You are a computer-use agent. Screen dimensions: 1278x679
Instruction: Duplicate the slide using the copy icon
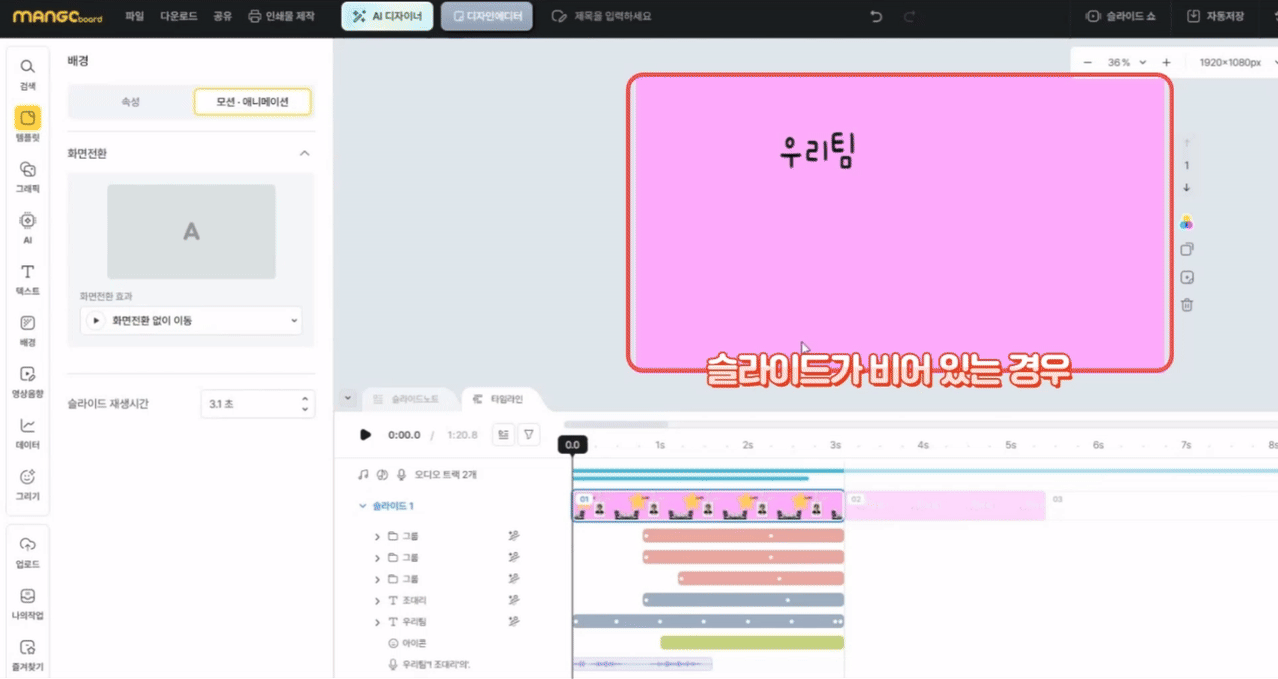(1187, 249)
